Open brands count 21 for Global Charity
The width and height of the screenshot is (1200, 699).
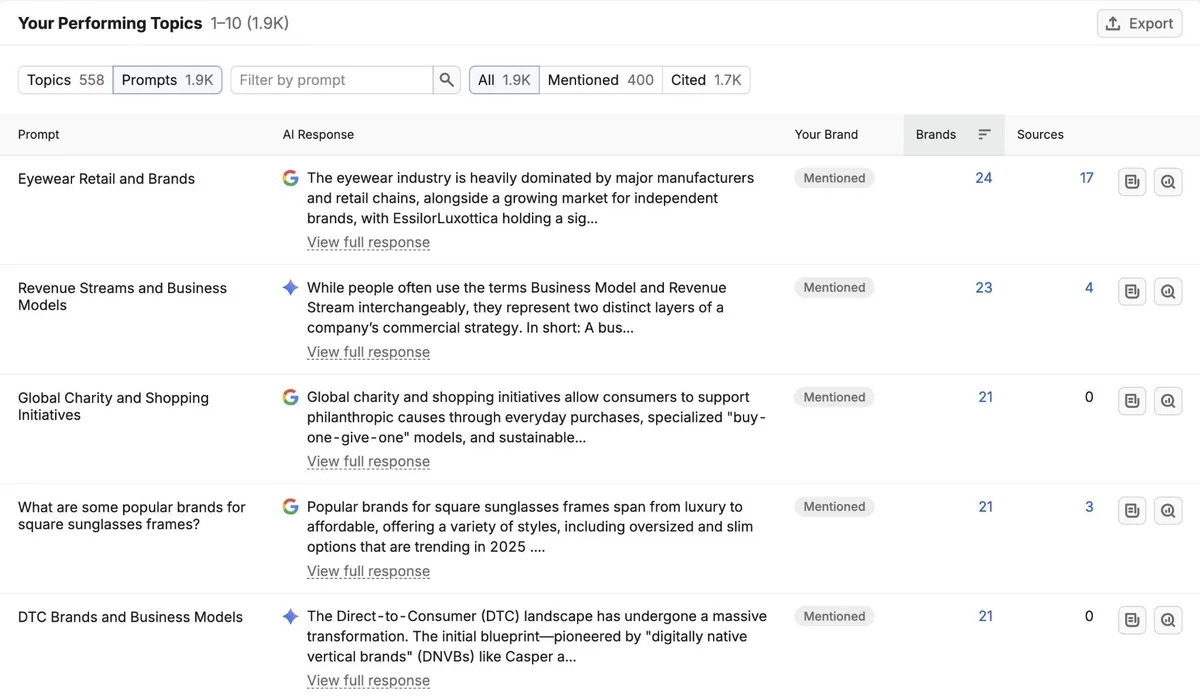985,397
